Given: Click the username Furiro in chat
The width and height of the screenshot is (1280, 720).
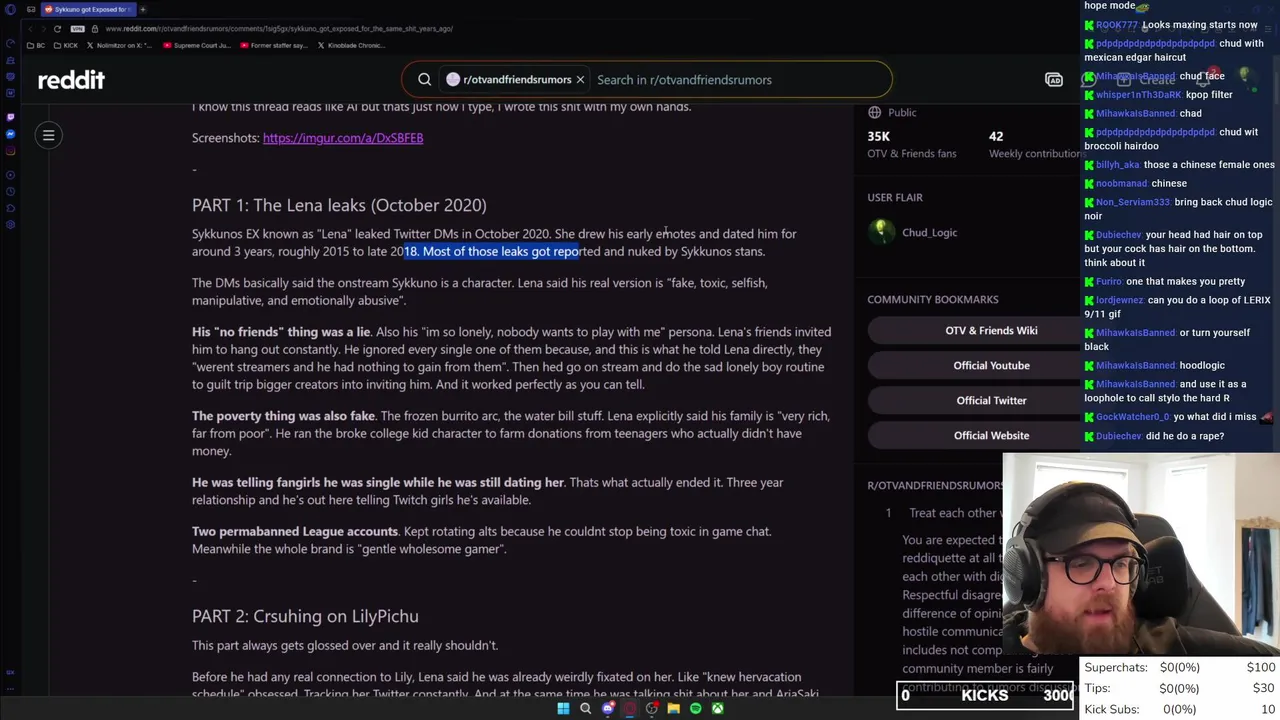Looking at the screenshot, I should tap(1108, 282).
